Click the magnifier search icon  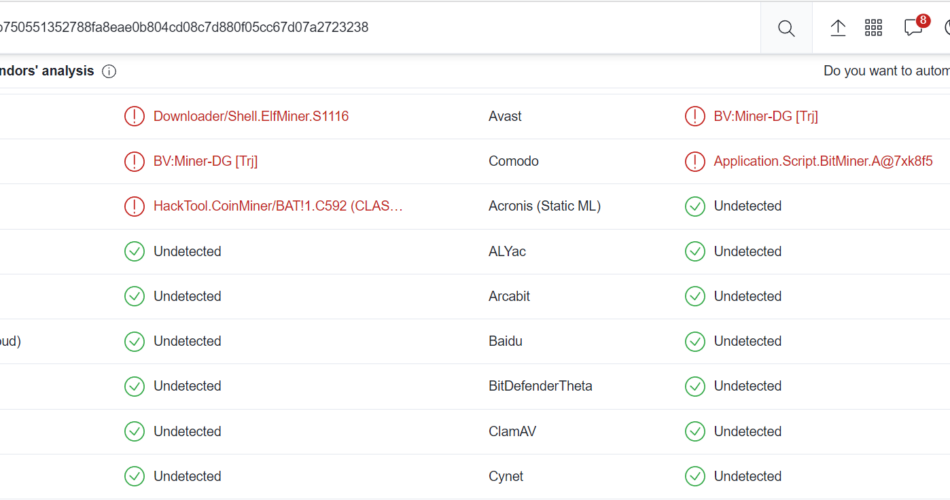click(x=786, y=28)
